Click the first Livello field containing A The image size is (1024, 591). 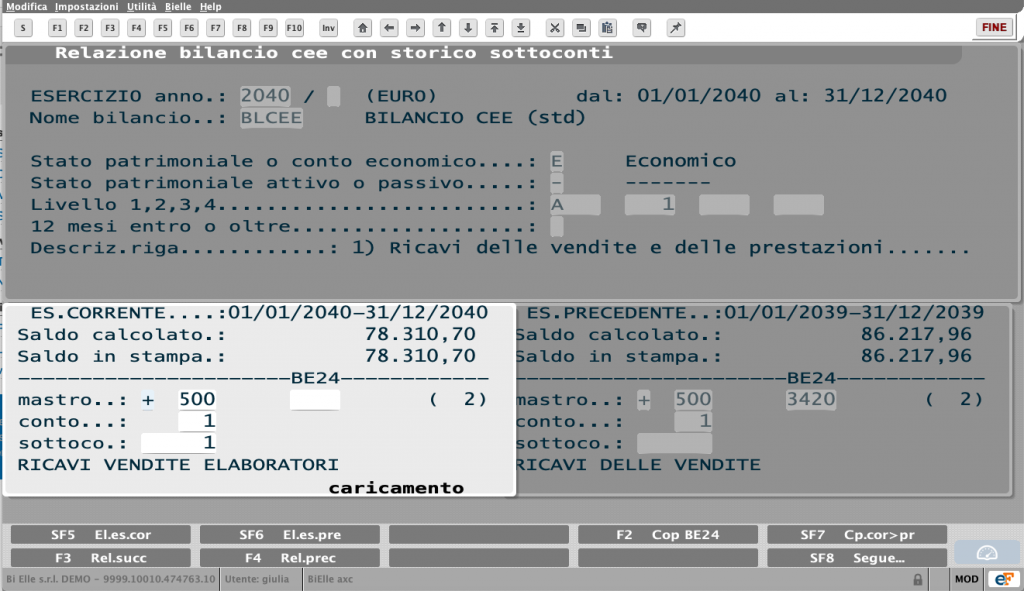(575, 205)
